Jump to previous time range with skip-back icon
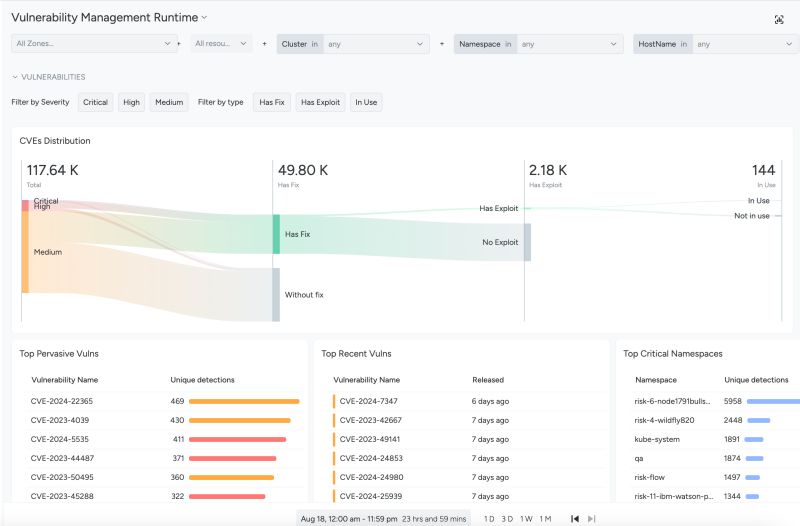 575,519
